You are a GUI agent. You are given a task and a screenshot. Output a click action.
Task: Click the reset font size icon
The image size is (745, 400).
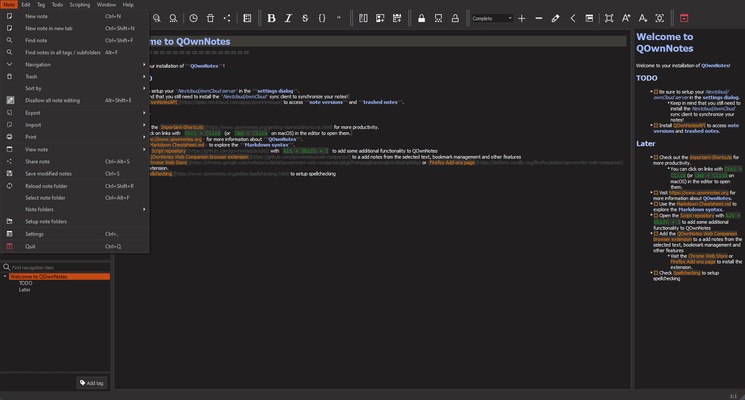tap(659, 18)
